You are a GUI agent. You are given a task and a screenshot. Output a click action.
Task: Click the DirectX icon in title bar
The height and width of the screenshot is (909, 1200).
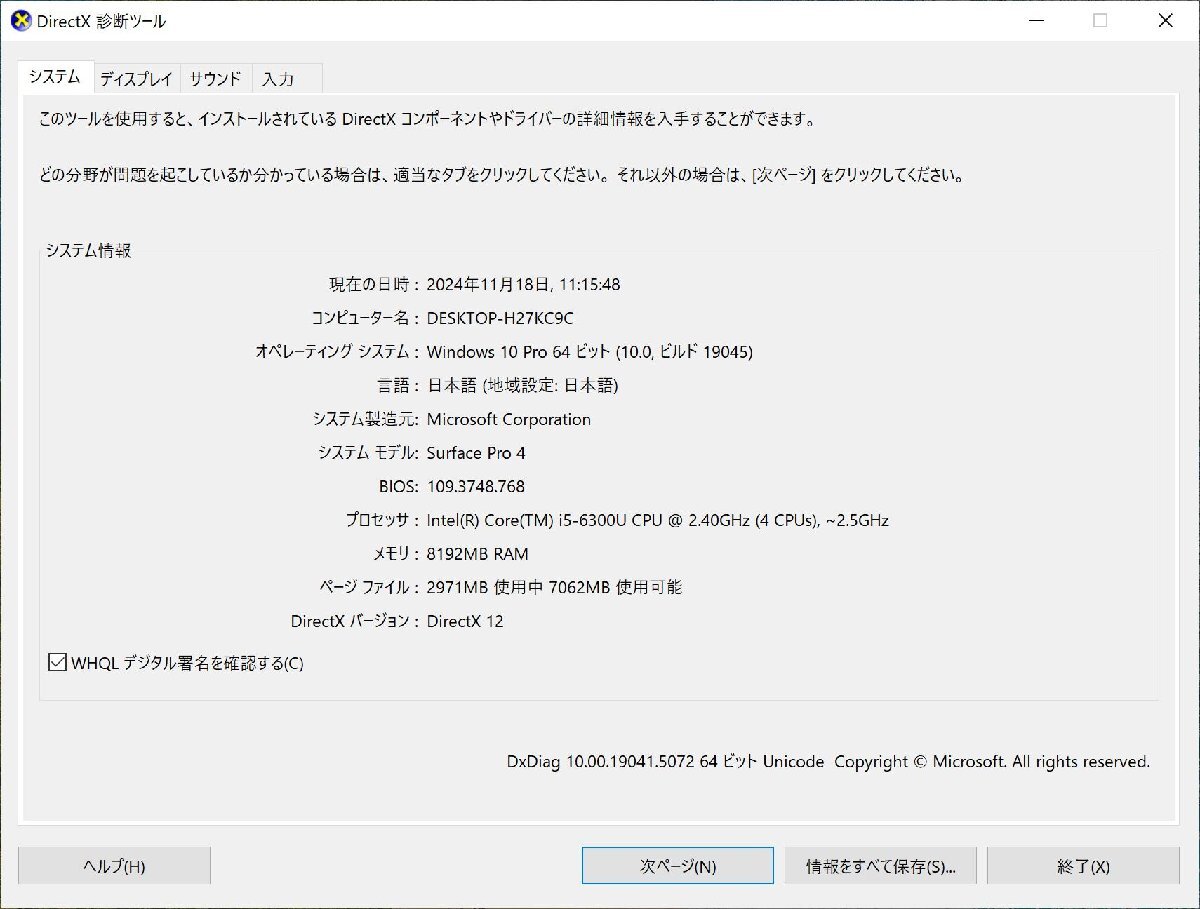[x=19, y=20]
